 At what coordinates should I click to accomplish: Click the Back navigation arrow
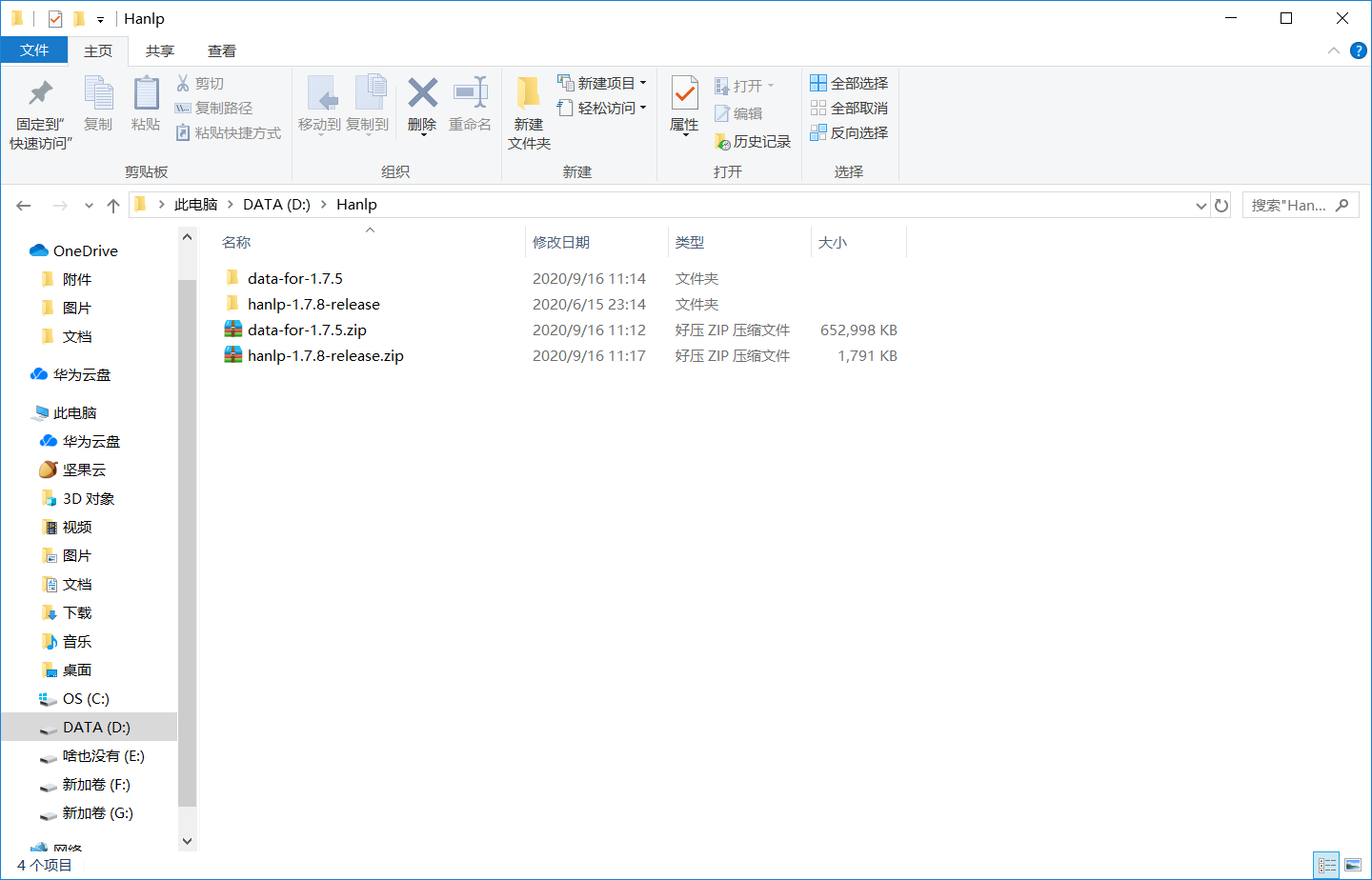[24, 205]
